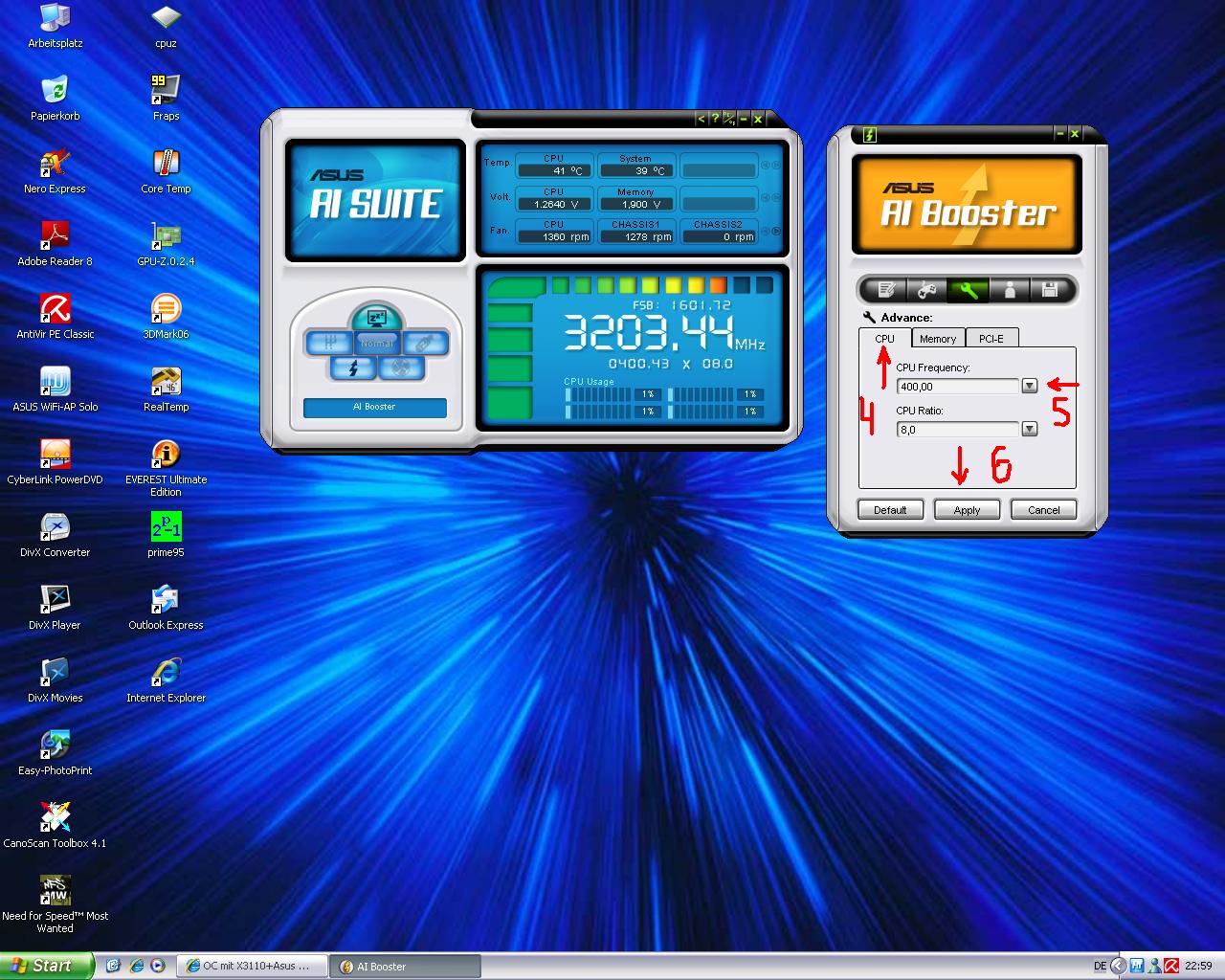
Task: Open the Windows Start button
Action: click(47, 966)
